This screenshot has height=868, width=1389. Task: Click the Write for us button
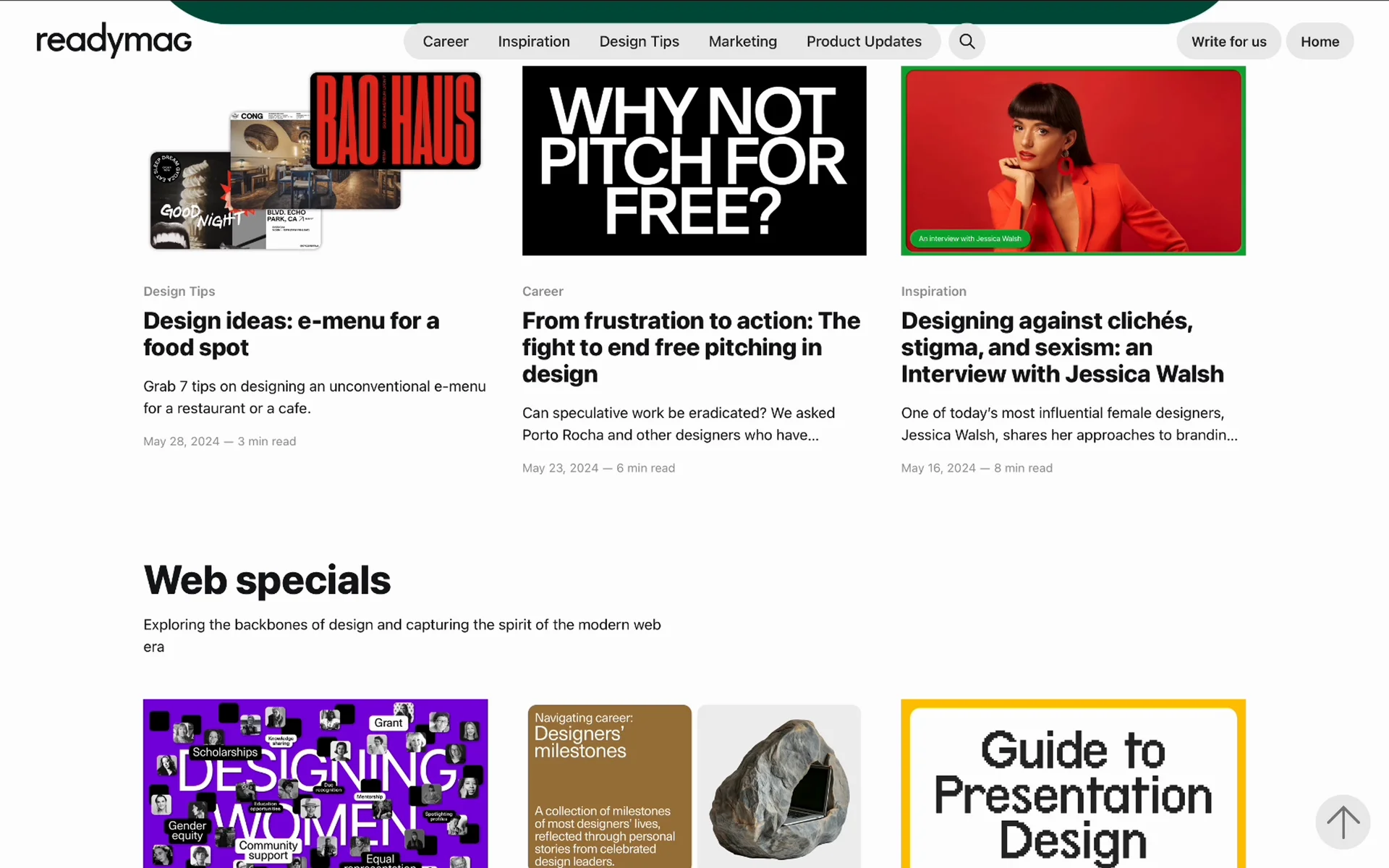point(1228,41)
